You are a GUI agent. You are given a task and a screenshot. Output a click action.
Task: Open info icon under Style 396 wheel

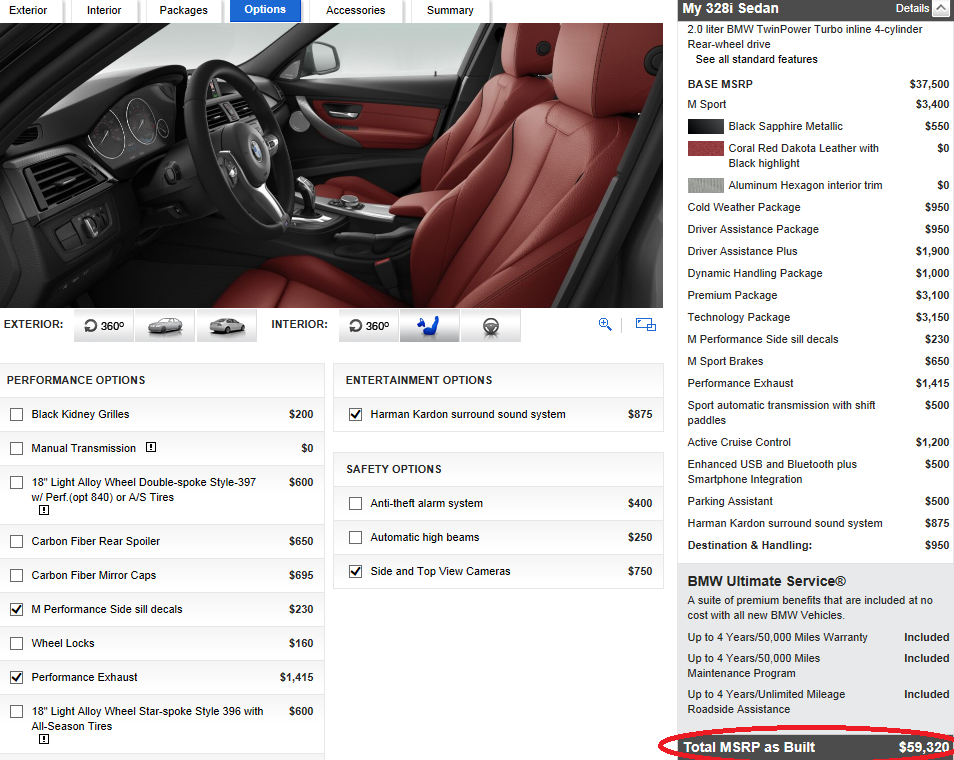click(44, 739)
